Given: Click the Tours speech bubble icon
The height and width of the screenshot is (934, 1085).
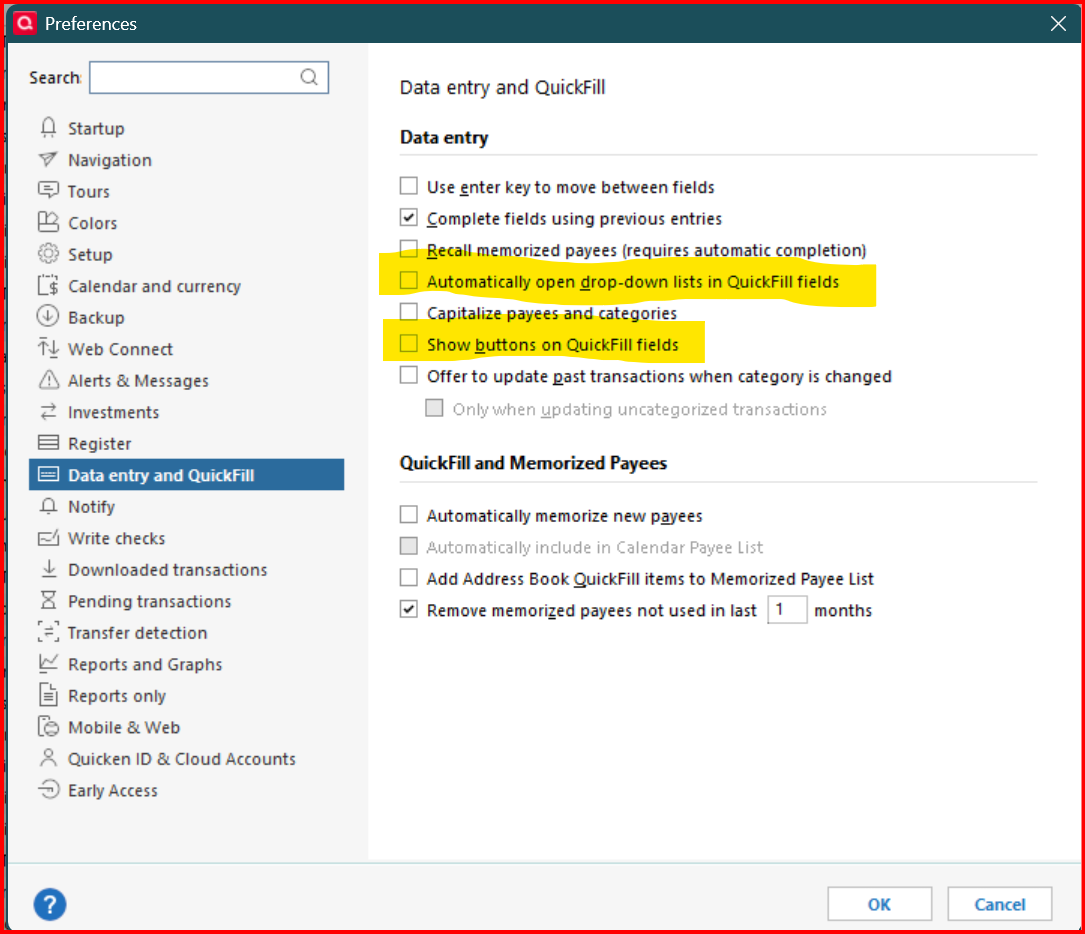Looking at the screenshot, I should [x=48, y=191].
